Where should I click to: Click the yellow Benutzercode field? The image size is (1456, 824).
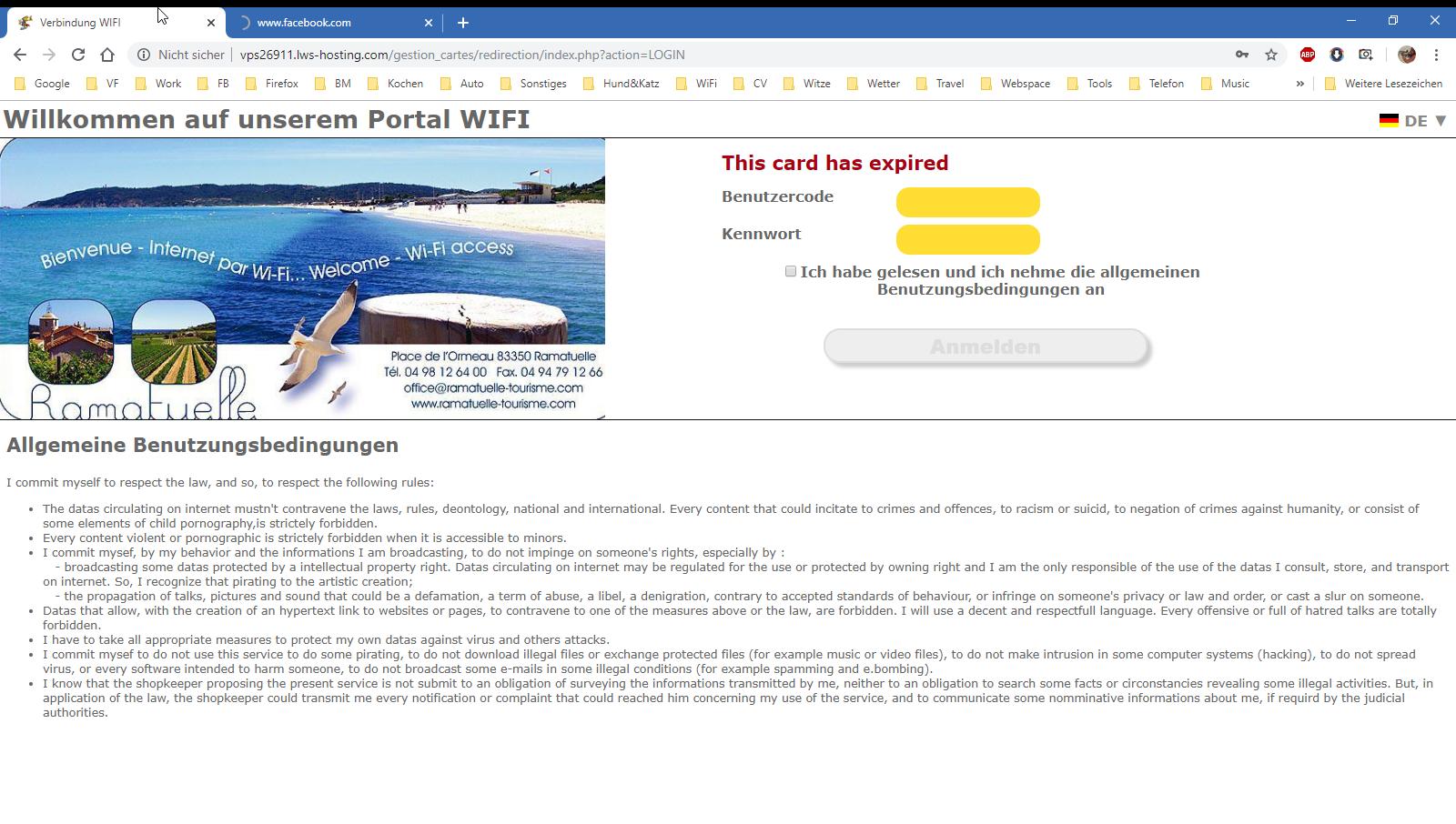[967, 202]
